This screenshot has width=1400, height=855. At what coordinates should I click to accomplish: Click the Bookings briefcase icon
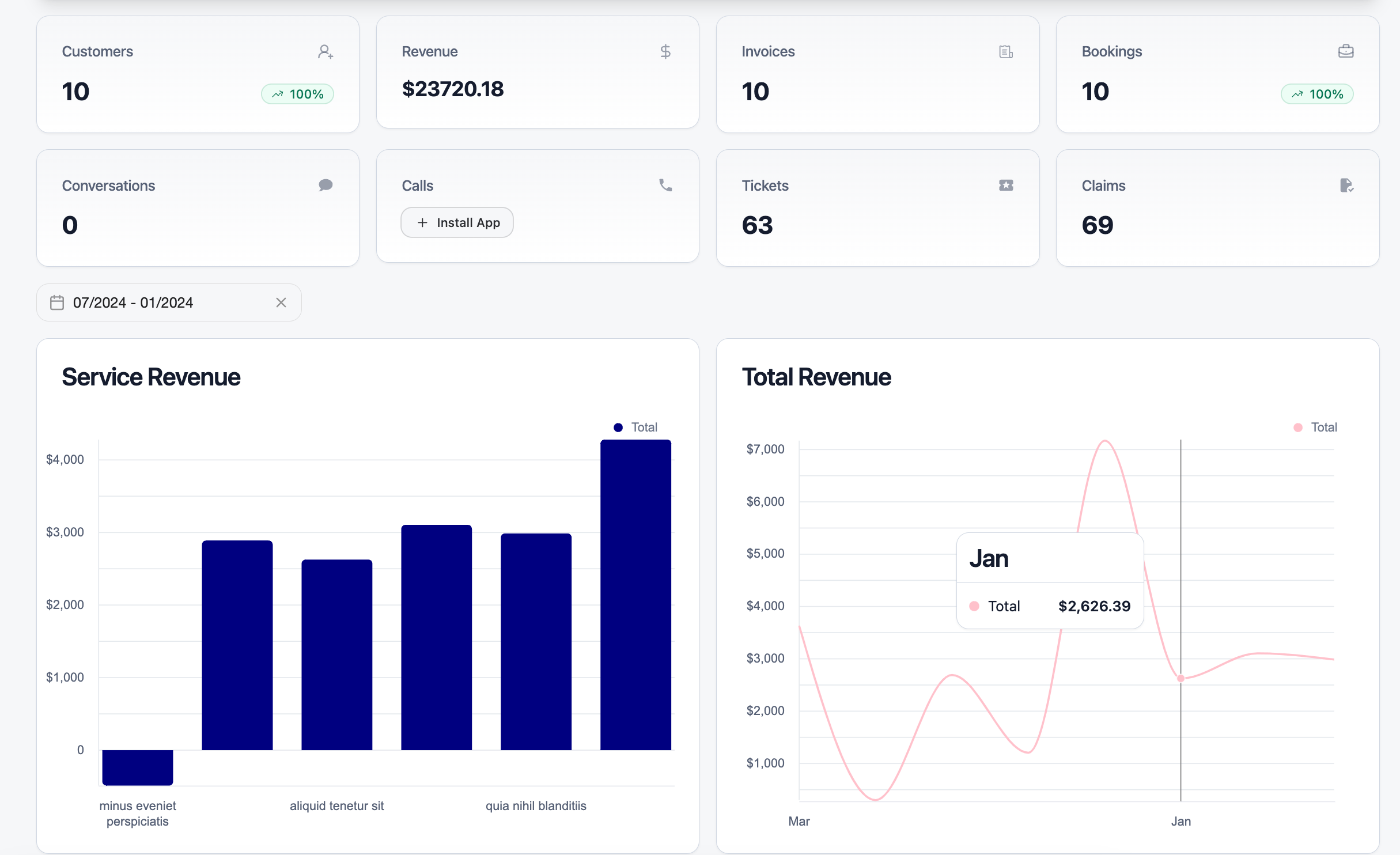tap(1346, 51)
